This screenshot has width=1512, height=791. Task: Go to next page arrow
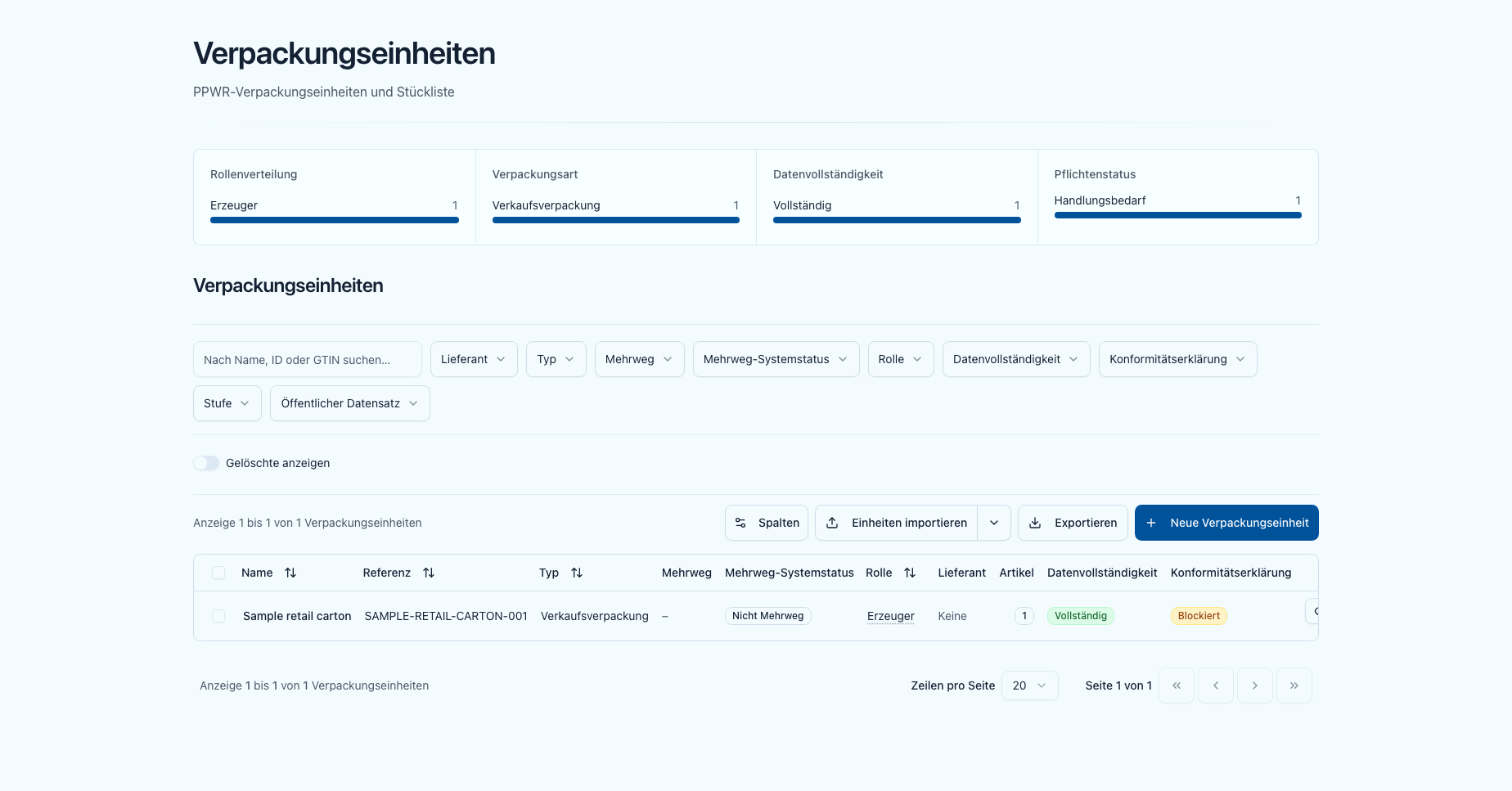[1255, 685]
